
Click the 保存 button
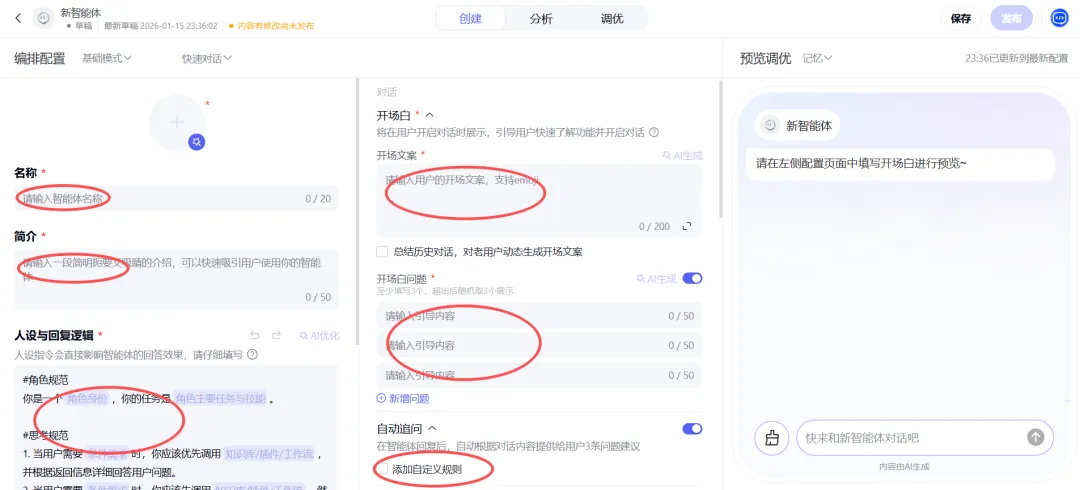click(x=960, y=18)
